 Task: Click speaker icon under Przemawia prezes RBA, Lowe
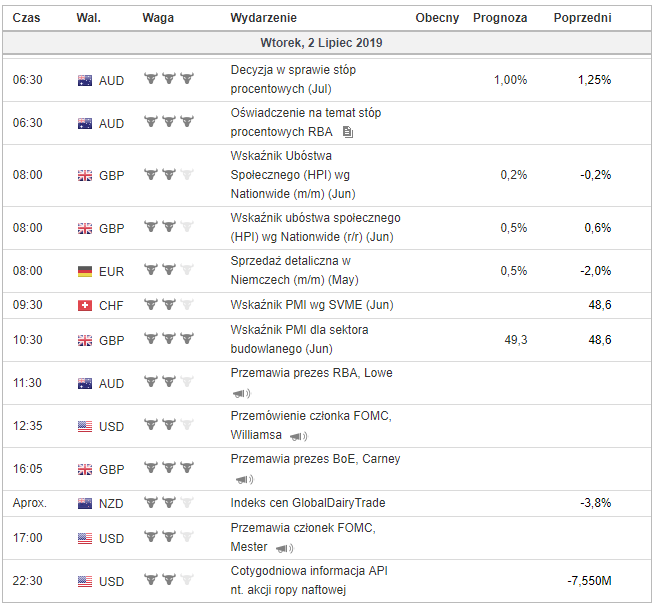point(242,393)
